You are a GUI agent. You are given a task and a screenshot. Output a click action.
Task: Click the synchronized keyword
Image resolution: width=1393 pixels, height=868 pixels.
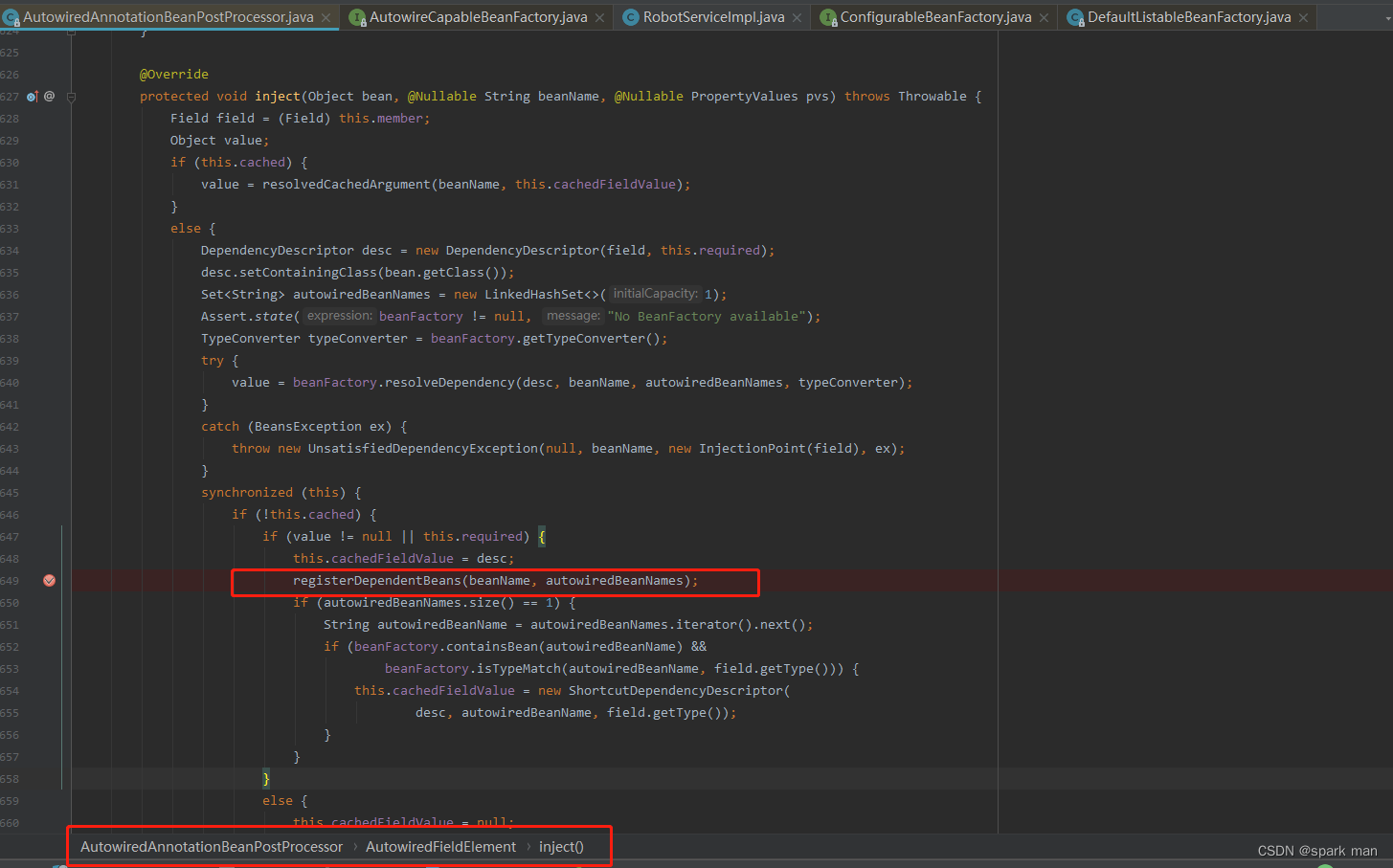click(x=247, y=492)
